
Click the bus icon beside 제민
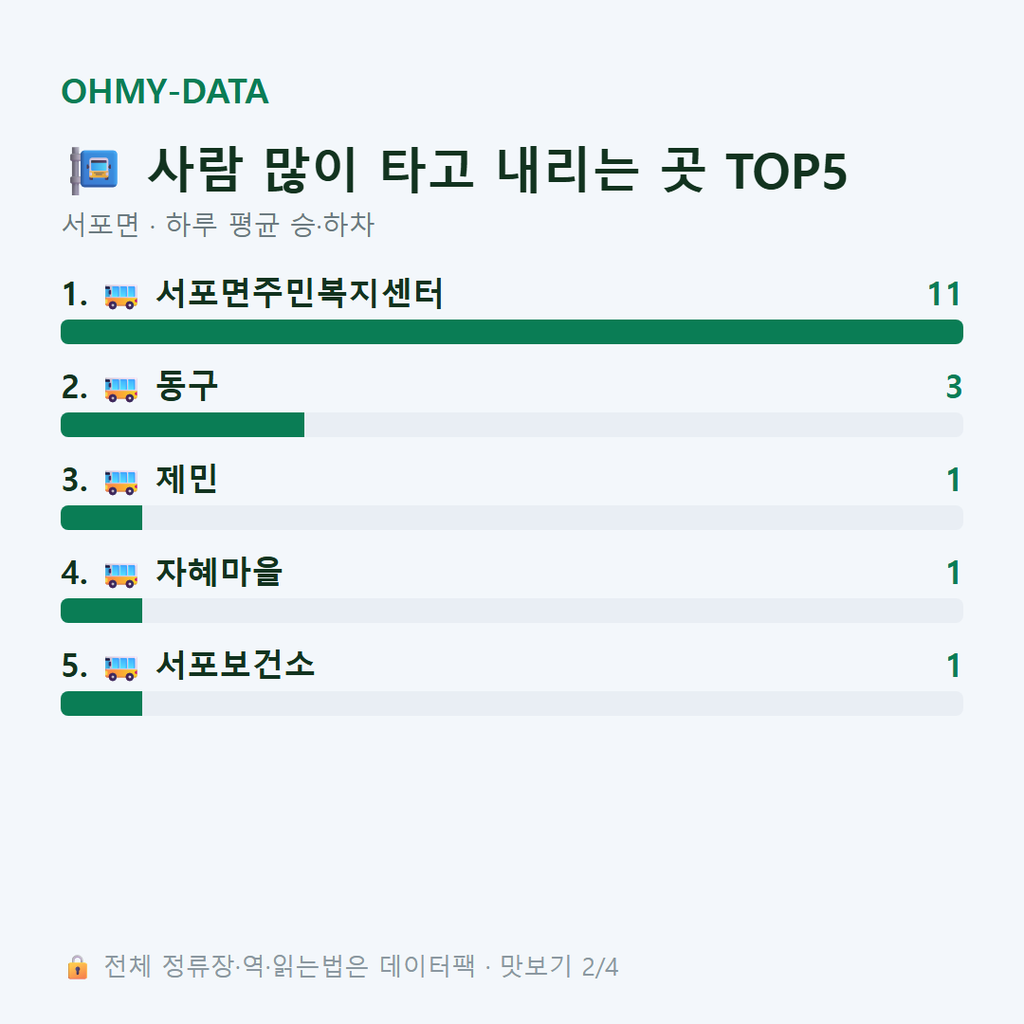click(121, 482)
